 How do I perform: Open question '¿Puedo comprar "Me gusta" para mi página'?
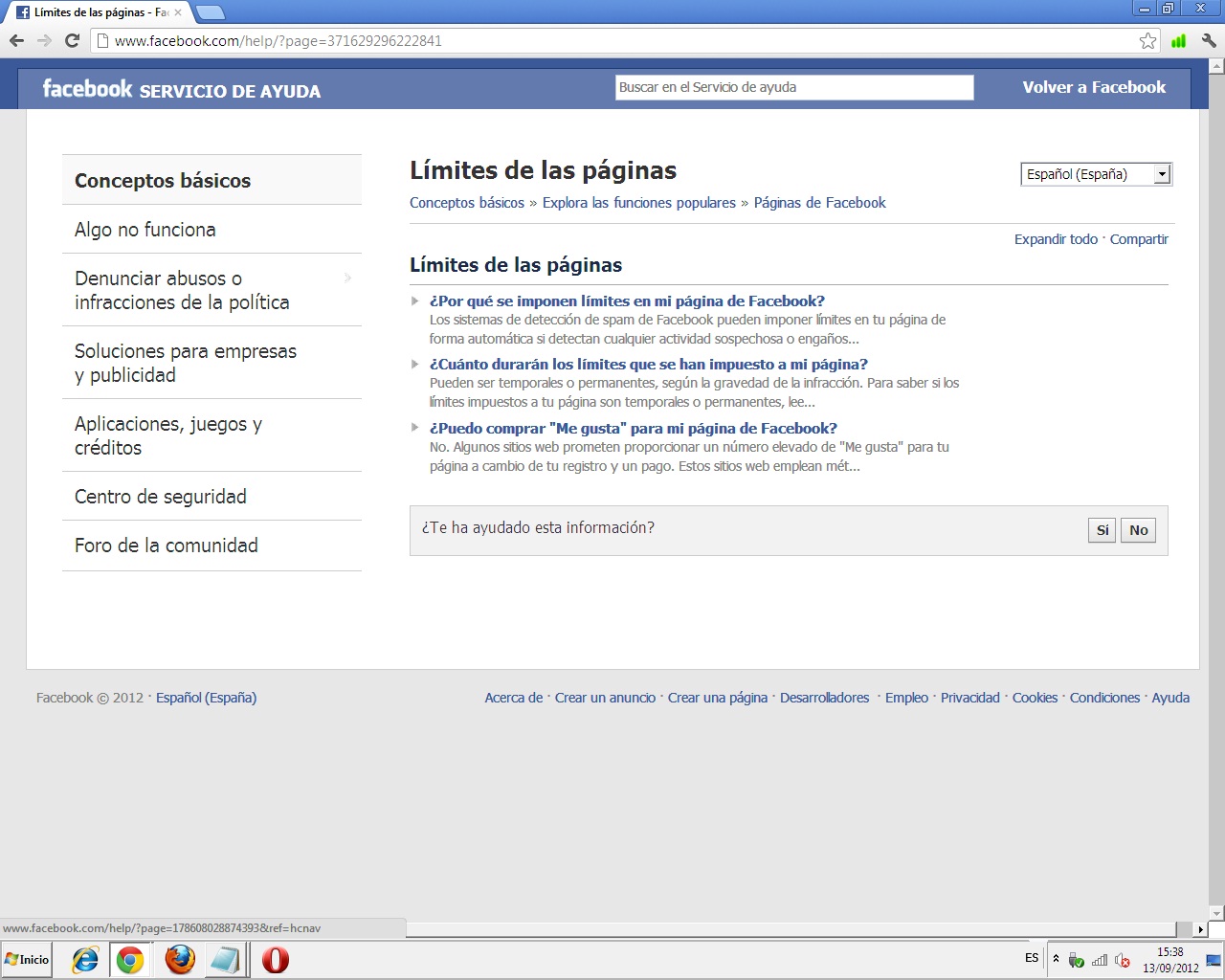click(x=634, y=428)
